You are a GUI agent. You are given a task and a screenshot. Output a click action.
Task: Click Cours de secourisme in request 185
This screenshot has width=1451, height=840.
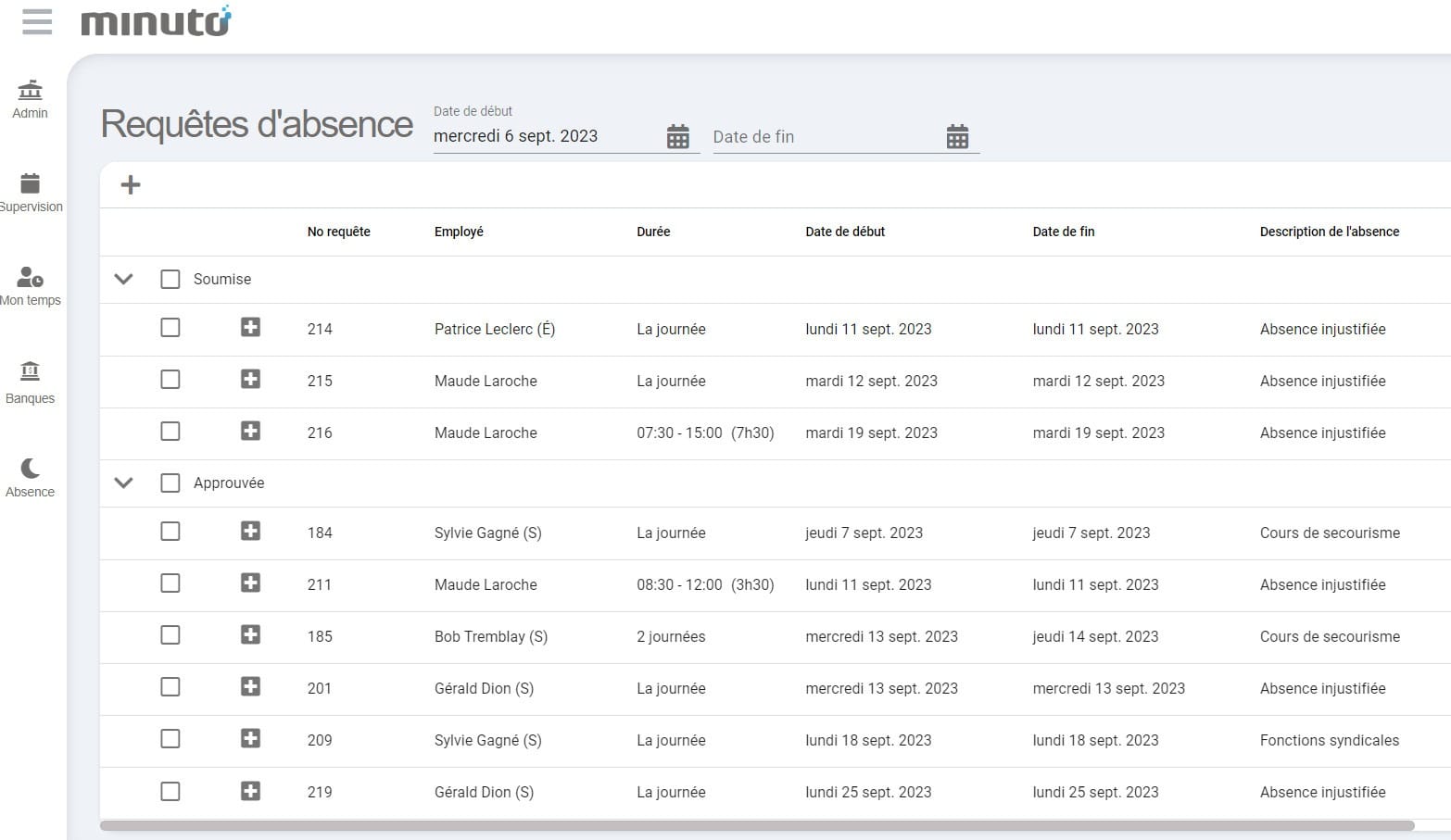click(1330, 636)
